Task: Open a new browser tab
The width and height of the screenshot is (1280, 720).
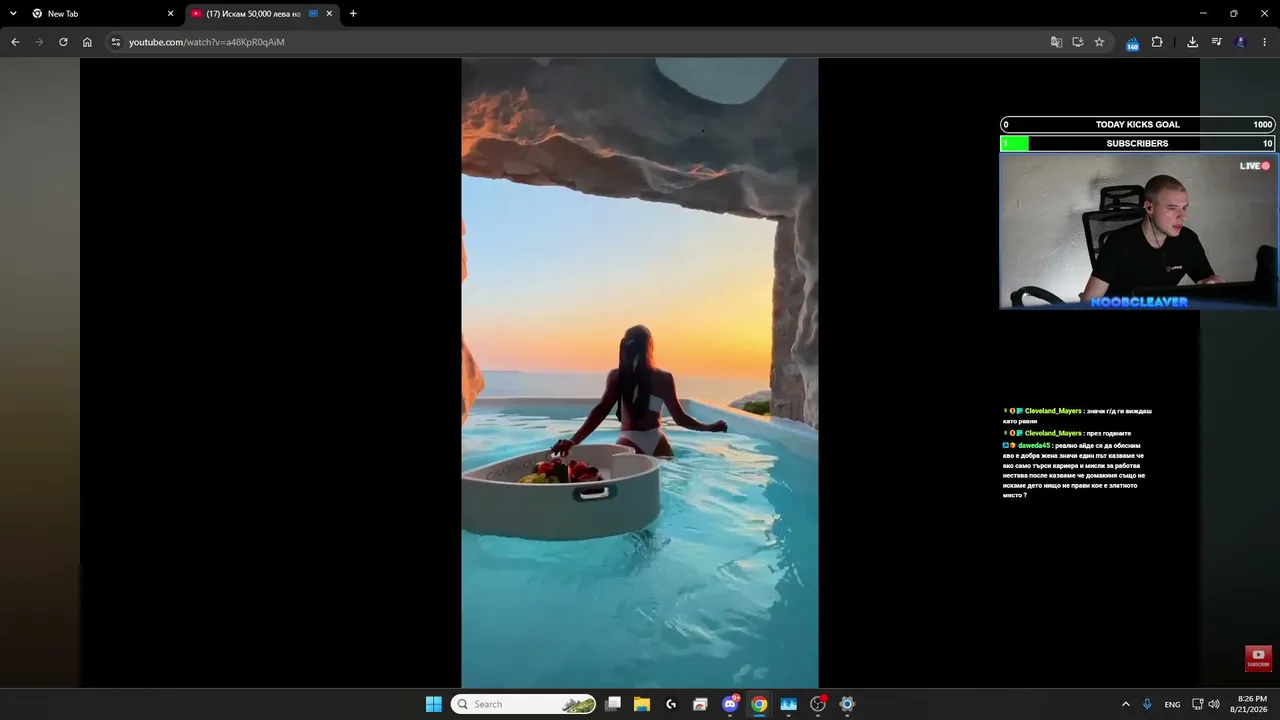Action: (353, 14)
